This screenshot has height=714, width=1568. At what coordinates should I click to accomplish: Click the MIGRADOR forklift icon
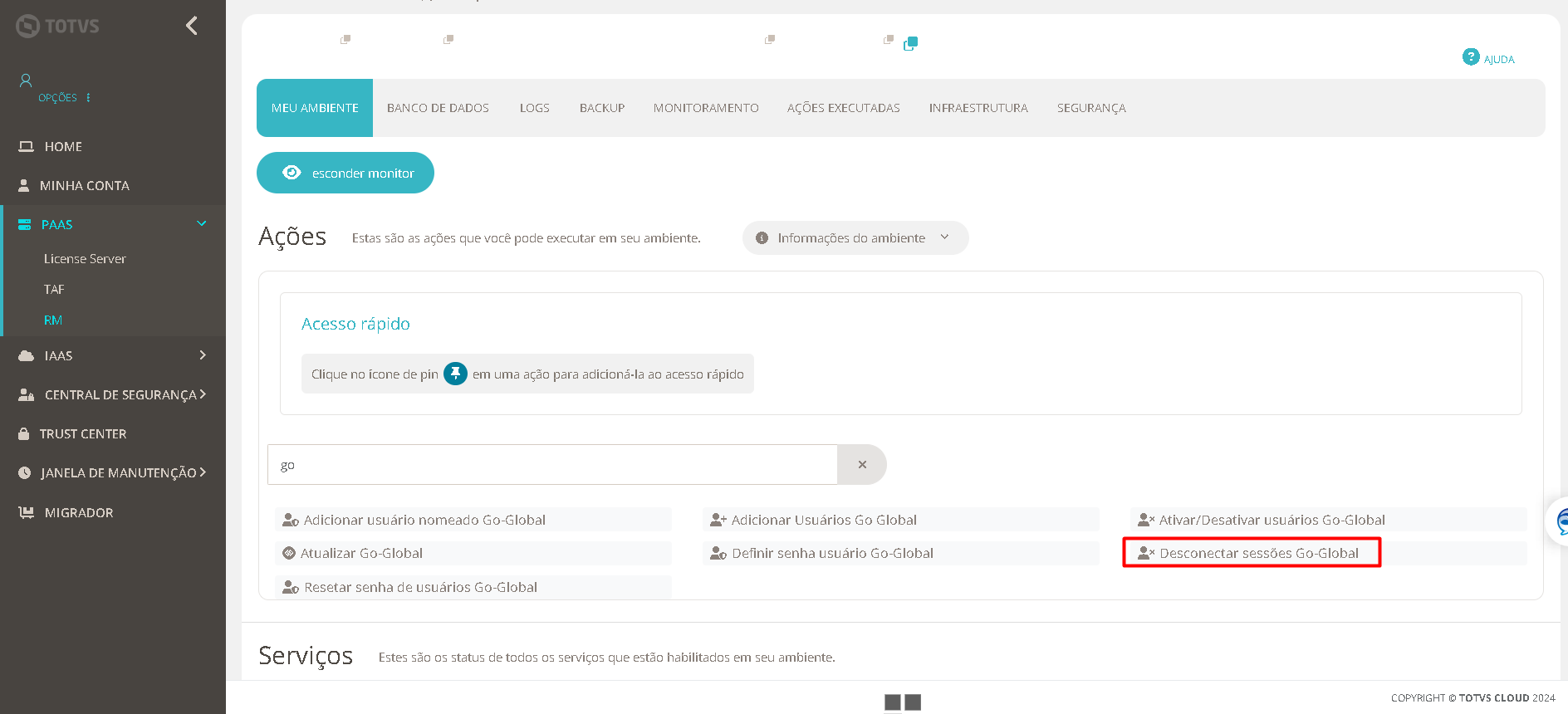[27, 512]
